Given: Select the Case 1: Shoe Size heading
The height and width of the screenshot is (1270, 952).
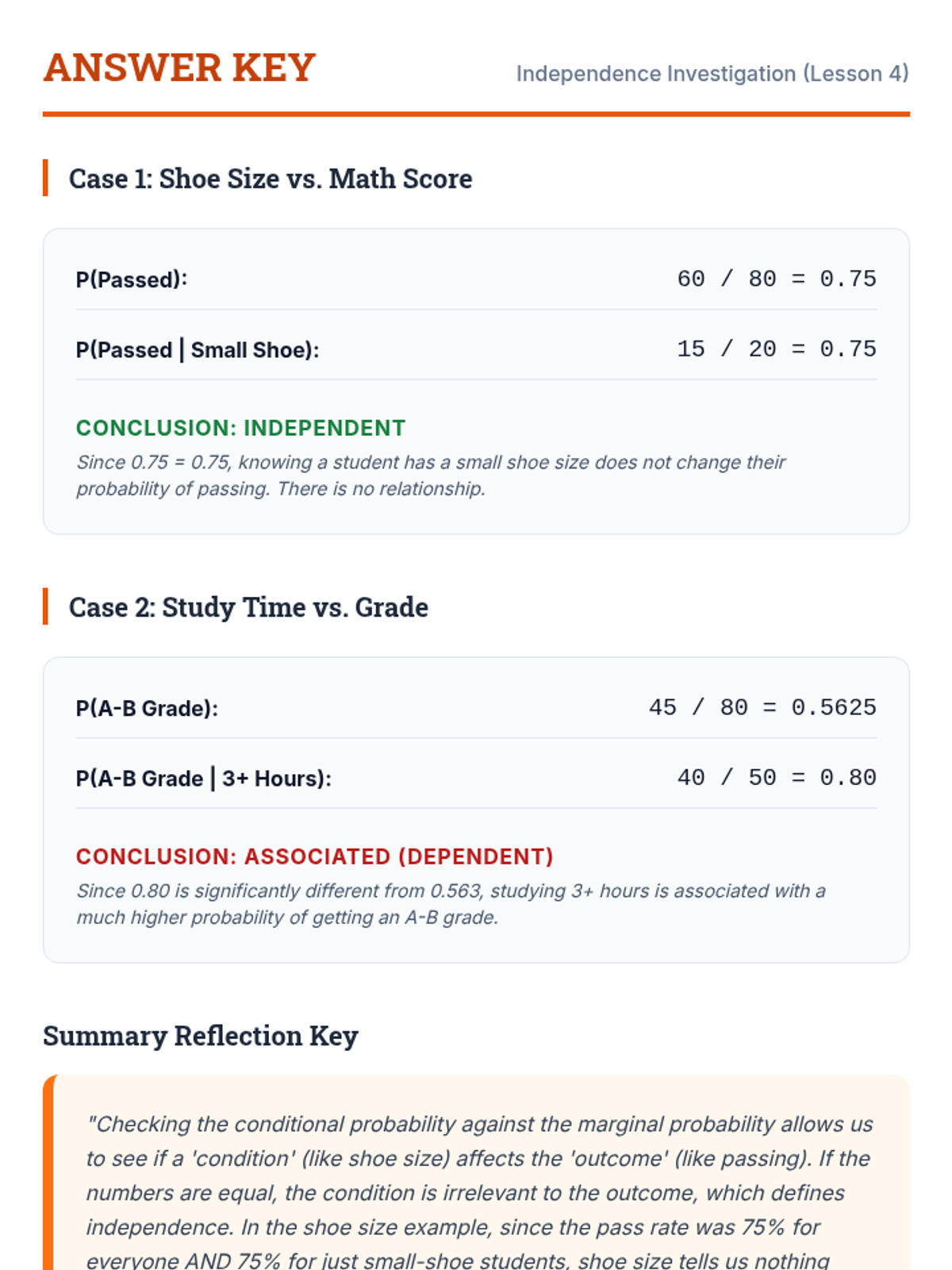Looking at the screenshot, I should click(x=271, y=179).
